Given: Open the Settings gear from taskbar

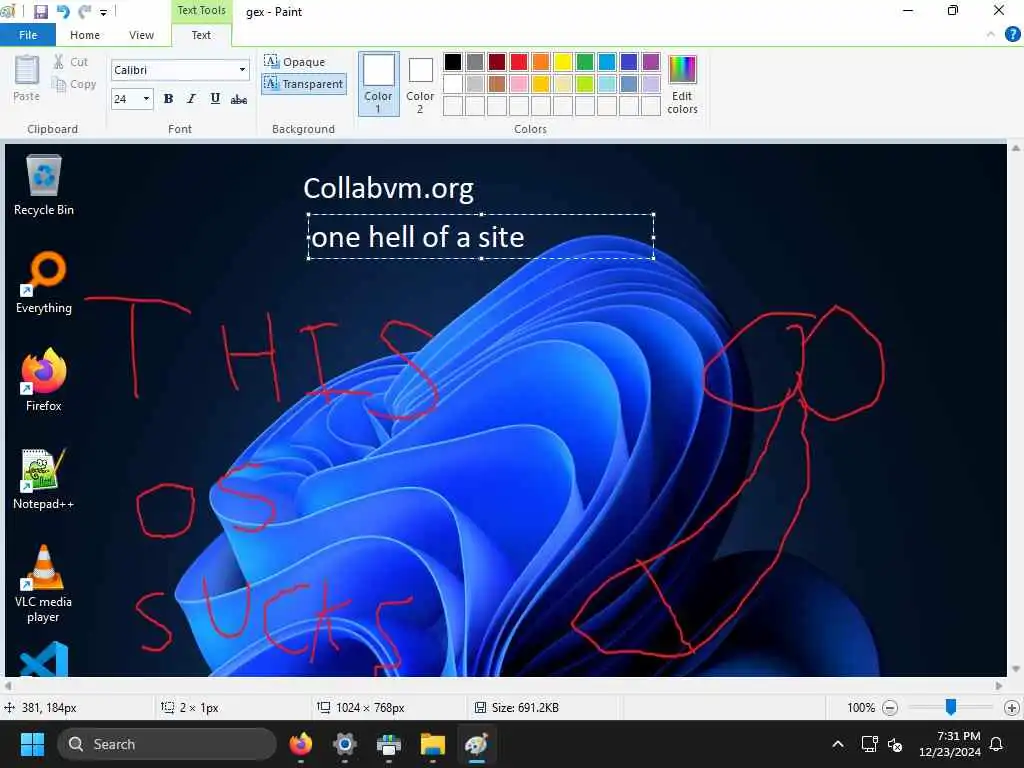Looking at the screenshot, I should (345, 744).
